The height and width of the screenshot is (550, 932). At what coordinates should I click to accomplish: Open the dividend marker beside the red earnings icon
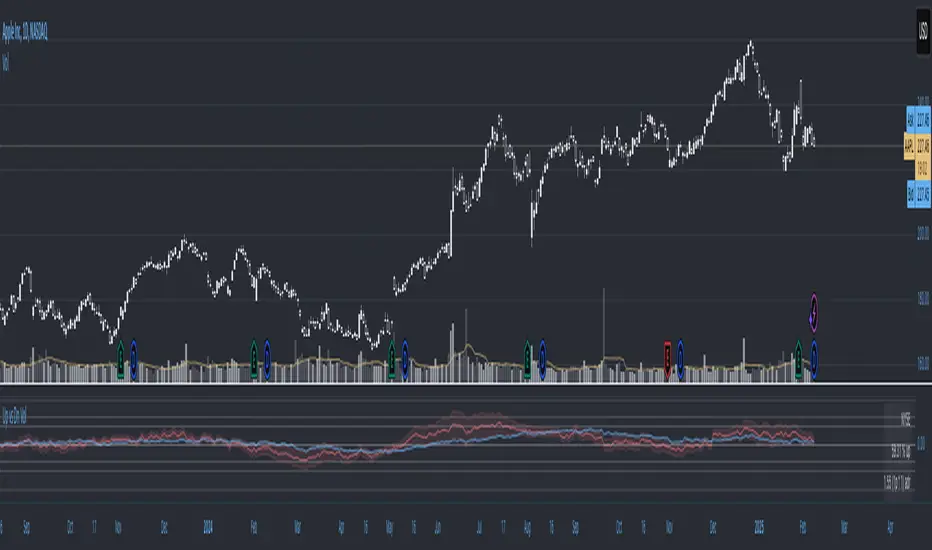pos(680,359)
